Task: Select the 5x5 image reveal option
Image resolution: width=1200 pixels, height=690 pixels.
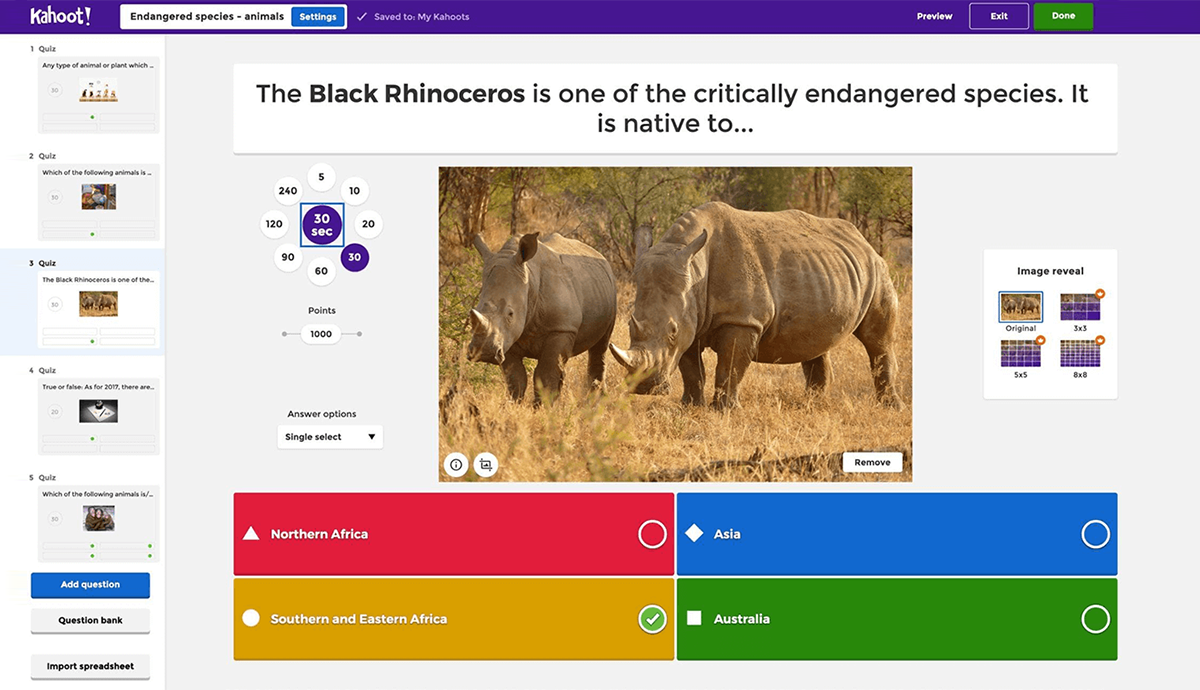Action: click(x=1021, y=354)
